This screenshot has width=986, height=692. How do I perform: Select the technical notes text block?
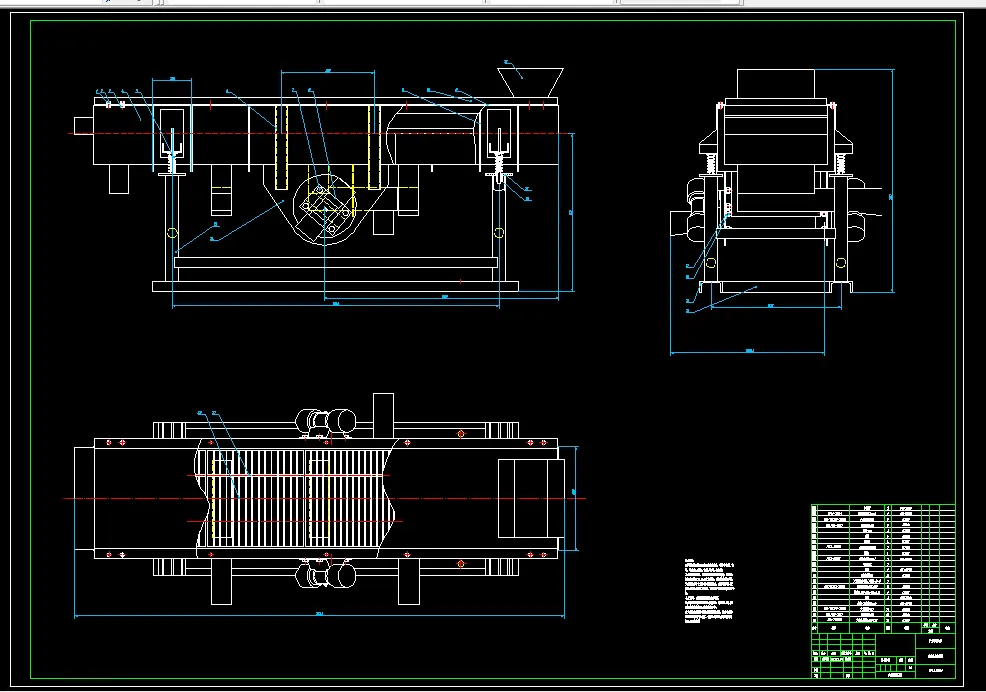(709, 591)
